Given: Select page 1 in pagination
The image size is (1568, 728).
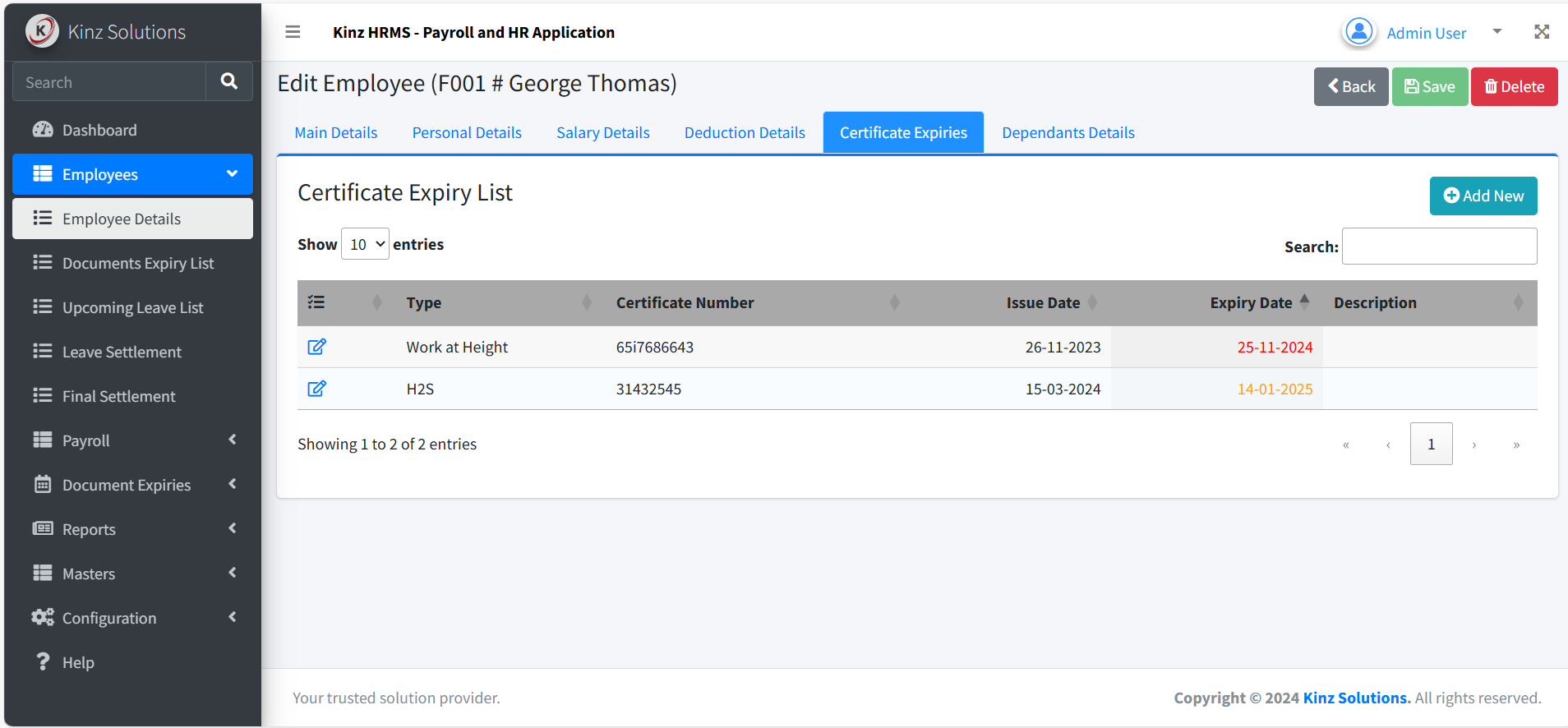Looking at the screenshot, I should coord(1431,444).
